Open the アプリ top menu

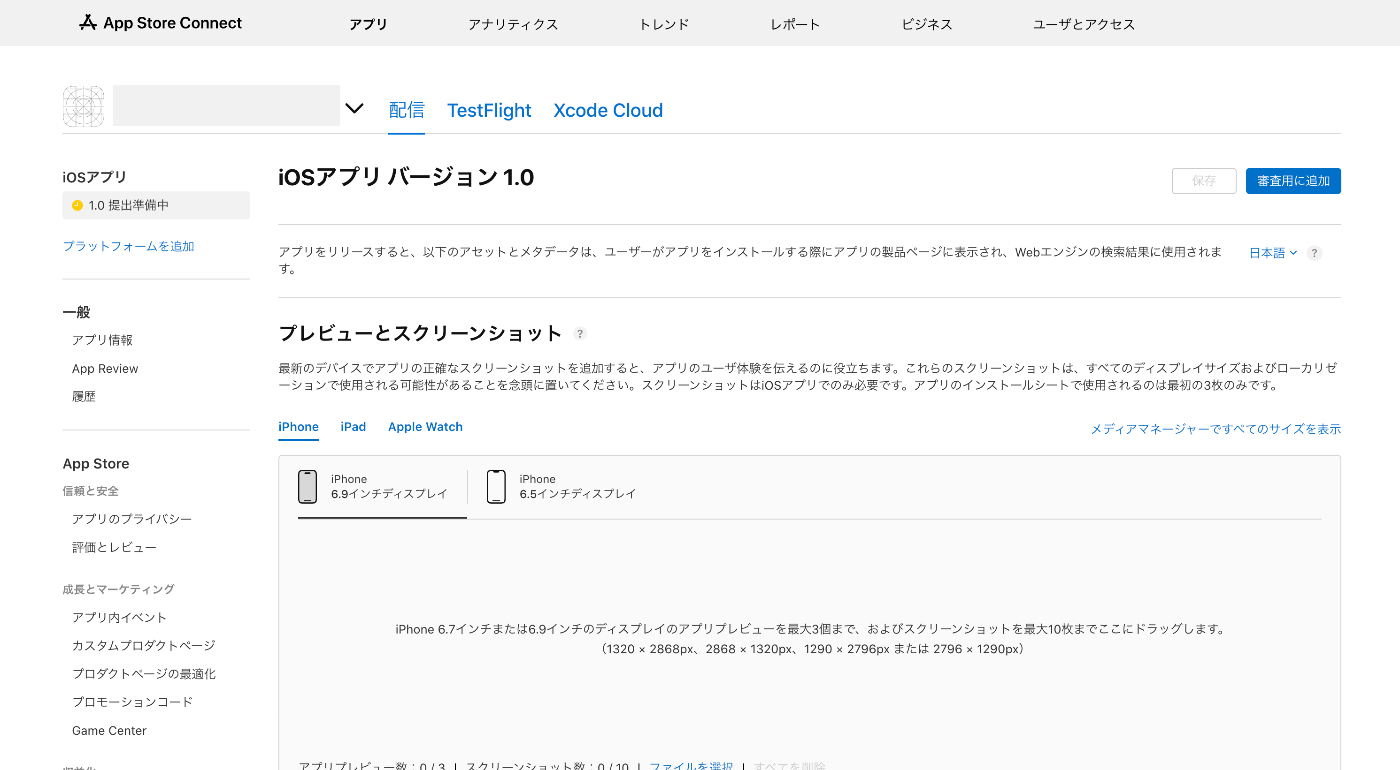(368, 24)
